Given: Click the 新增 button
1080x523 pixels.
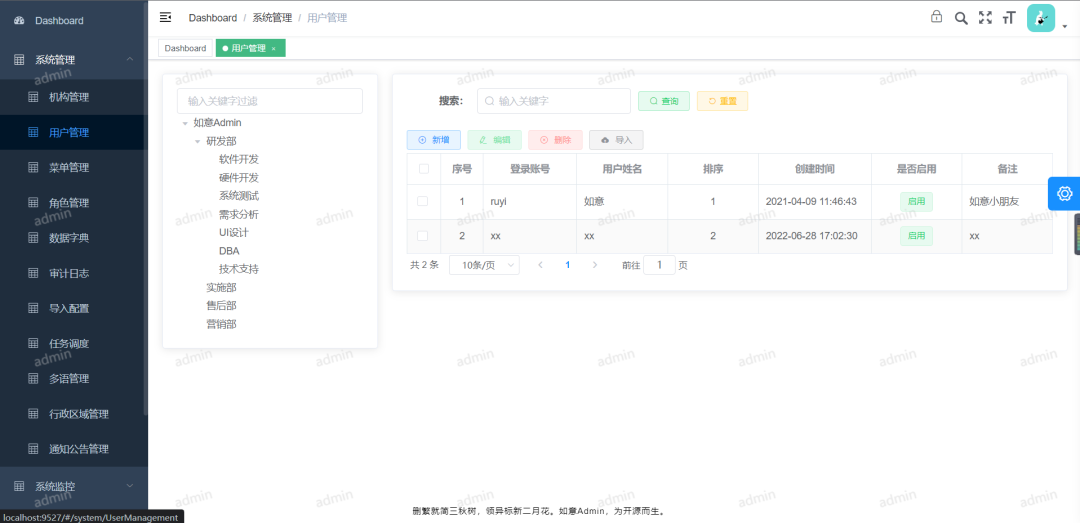Looking at the screenshot, I should [x=433, y=140].
